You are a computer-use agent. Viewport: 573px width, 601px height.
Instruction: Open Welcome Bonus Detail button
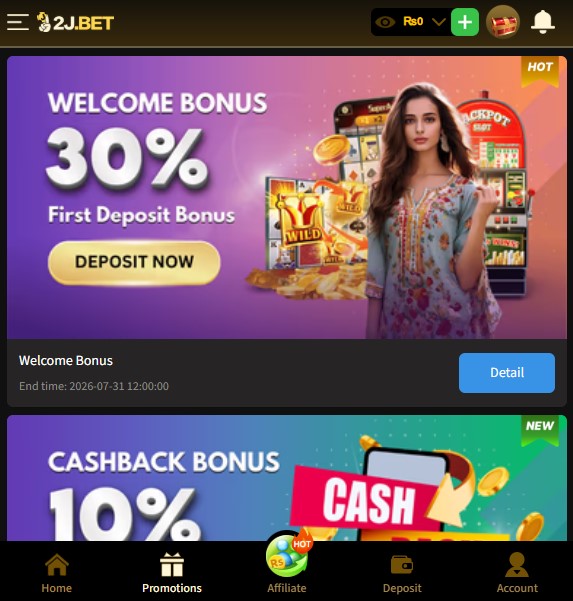pos(507,373)
